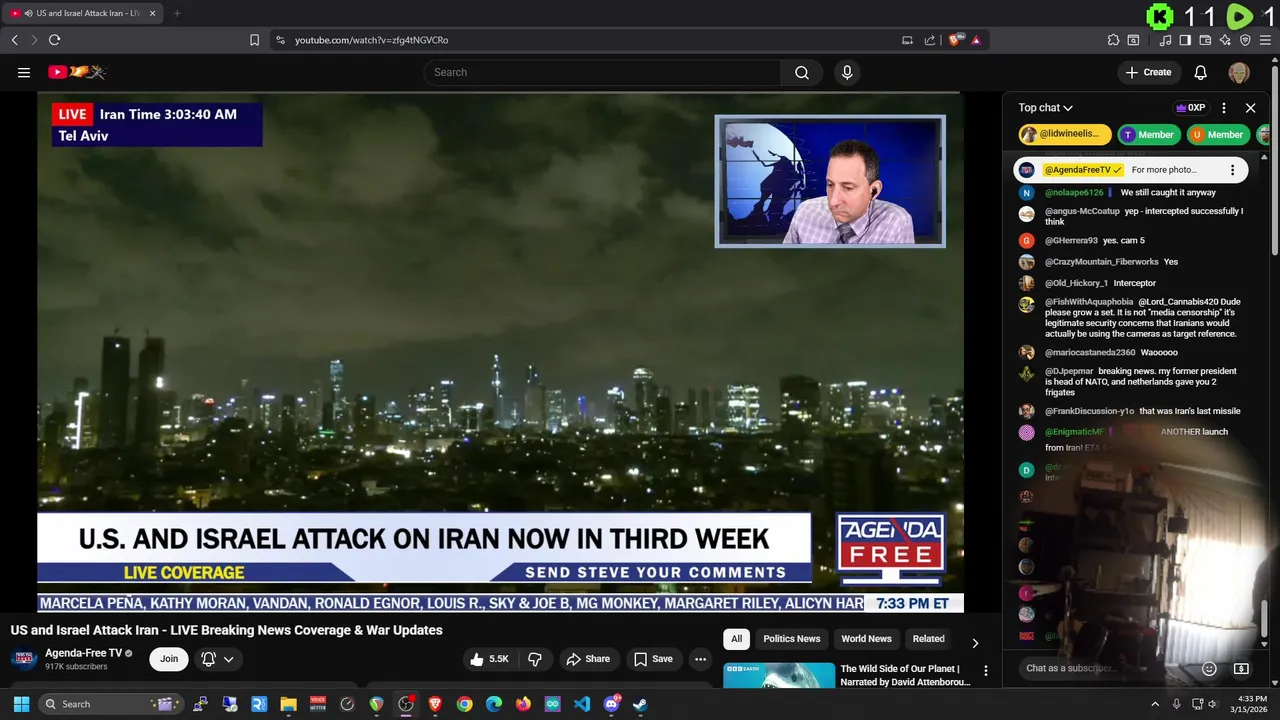Bookmark this page in the address bar
Viewport: 1280px width, 720px height.
254,40
